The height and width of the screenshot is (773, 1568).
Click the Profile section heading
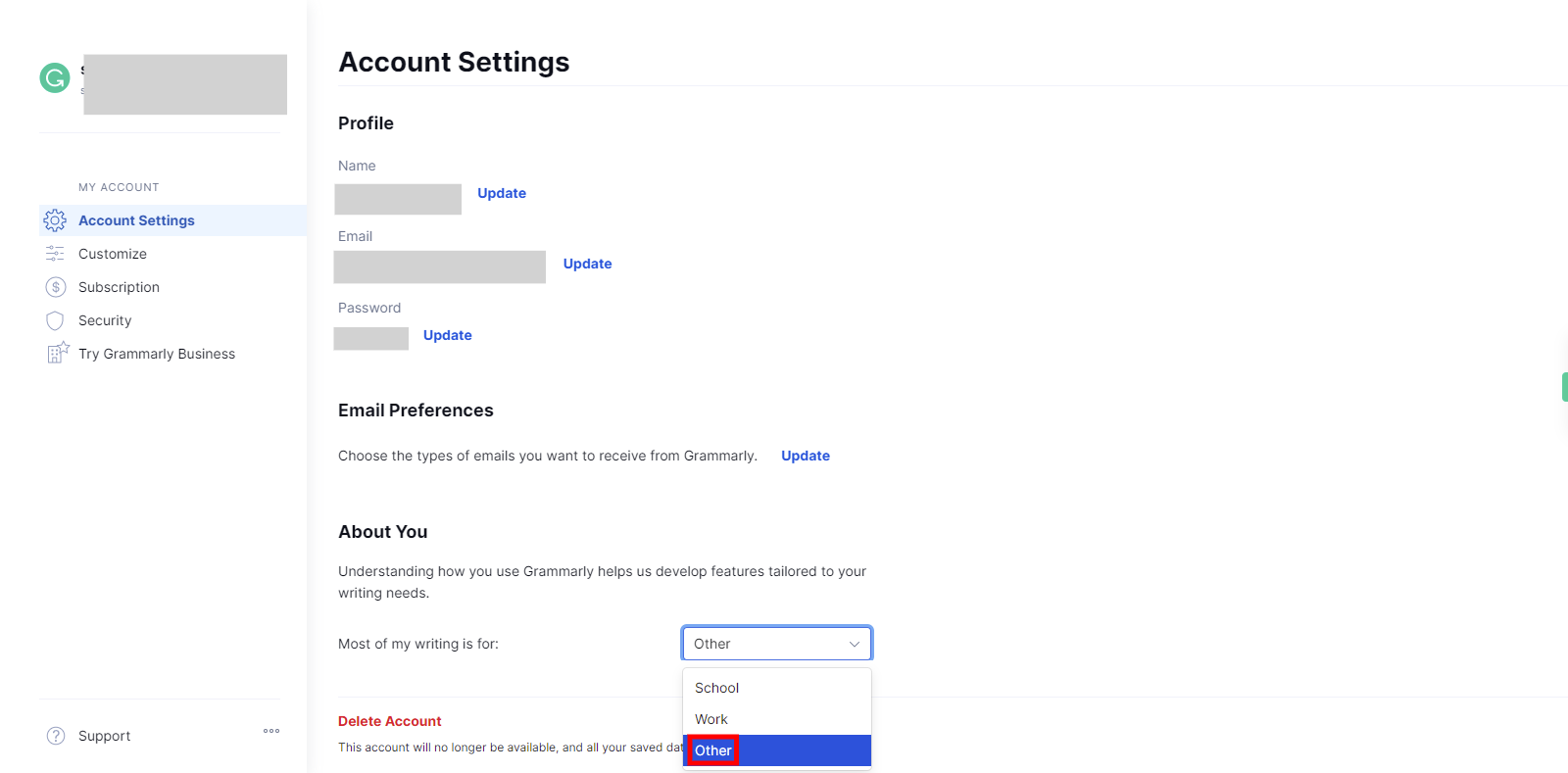coord(366,123)
